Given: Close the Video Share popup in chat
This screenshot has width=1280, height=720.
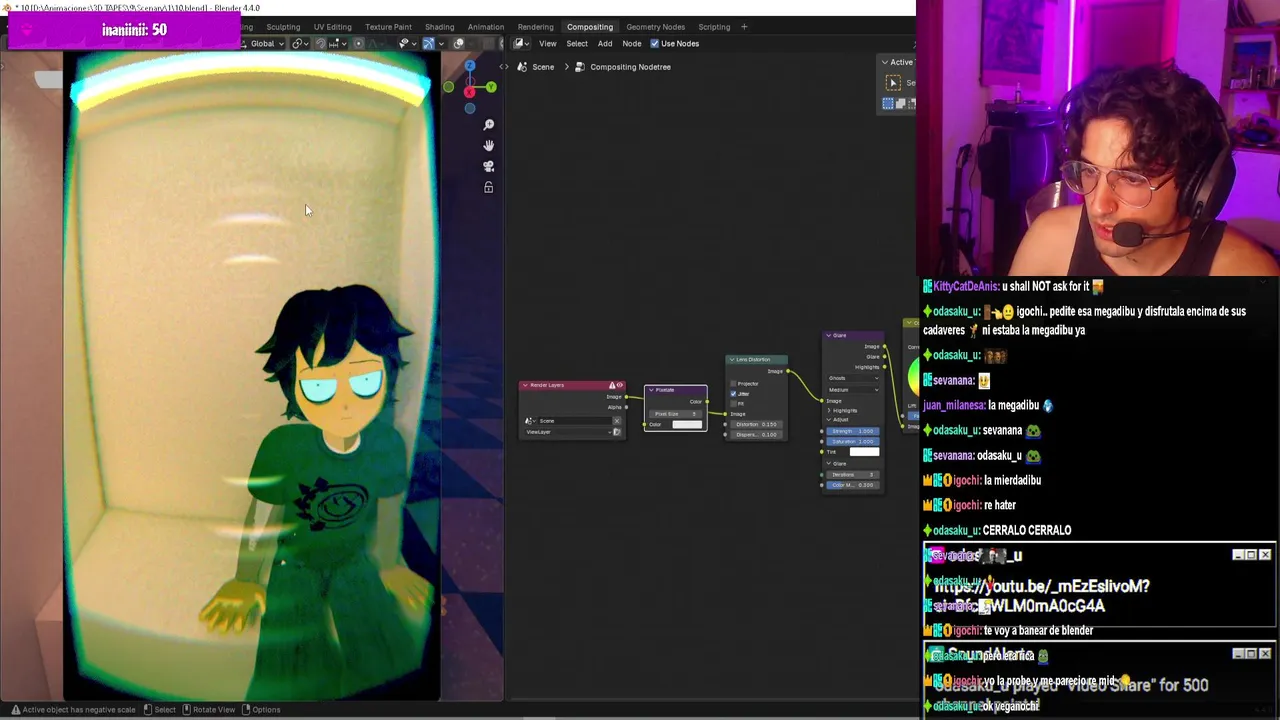Looking at the screenshot, I should click(1265, 654).
